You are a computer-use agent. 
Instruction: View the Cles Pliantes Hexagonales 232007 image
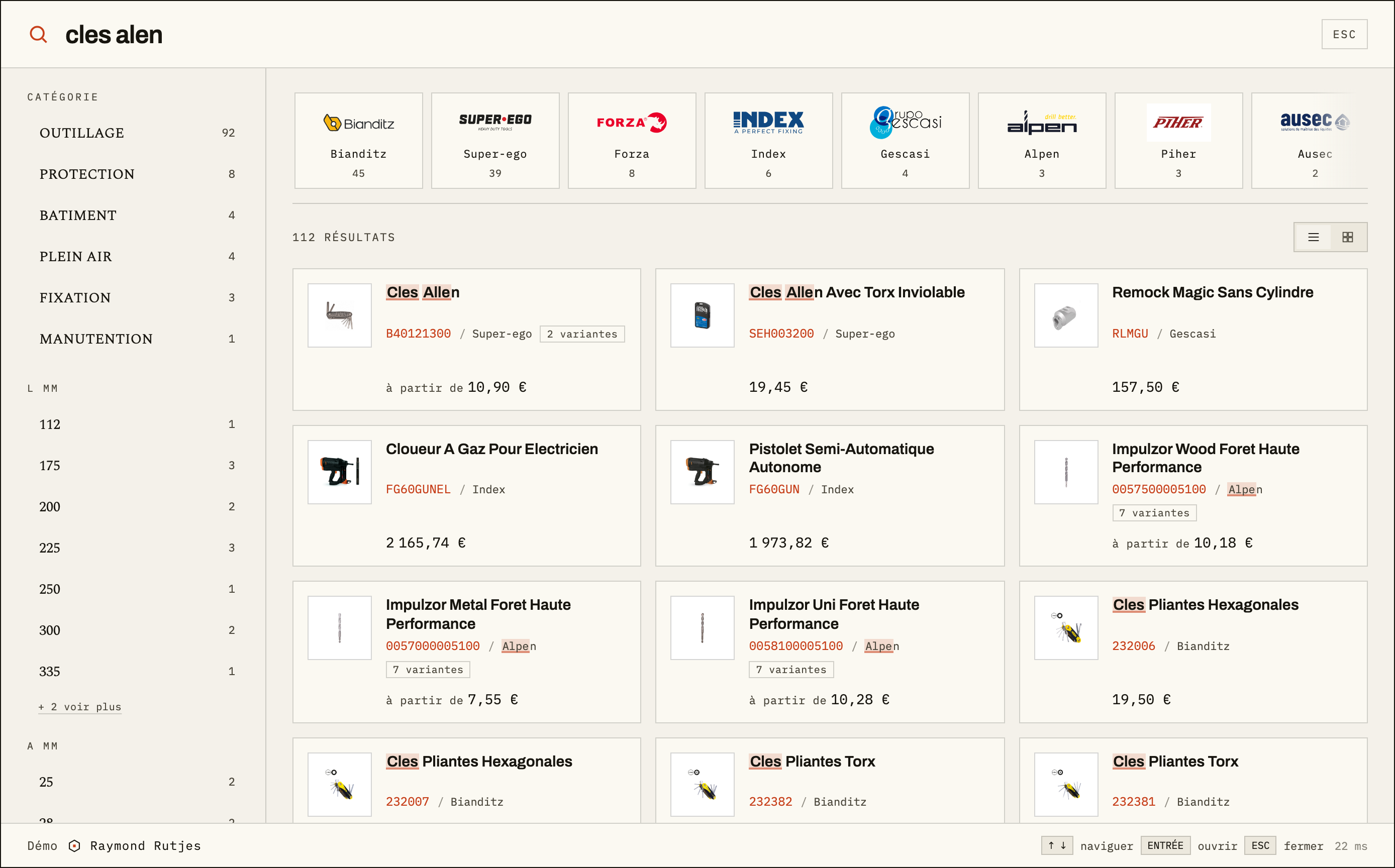click(339, 785)
